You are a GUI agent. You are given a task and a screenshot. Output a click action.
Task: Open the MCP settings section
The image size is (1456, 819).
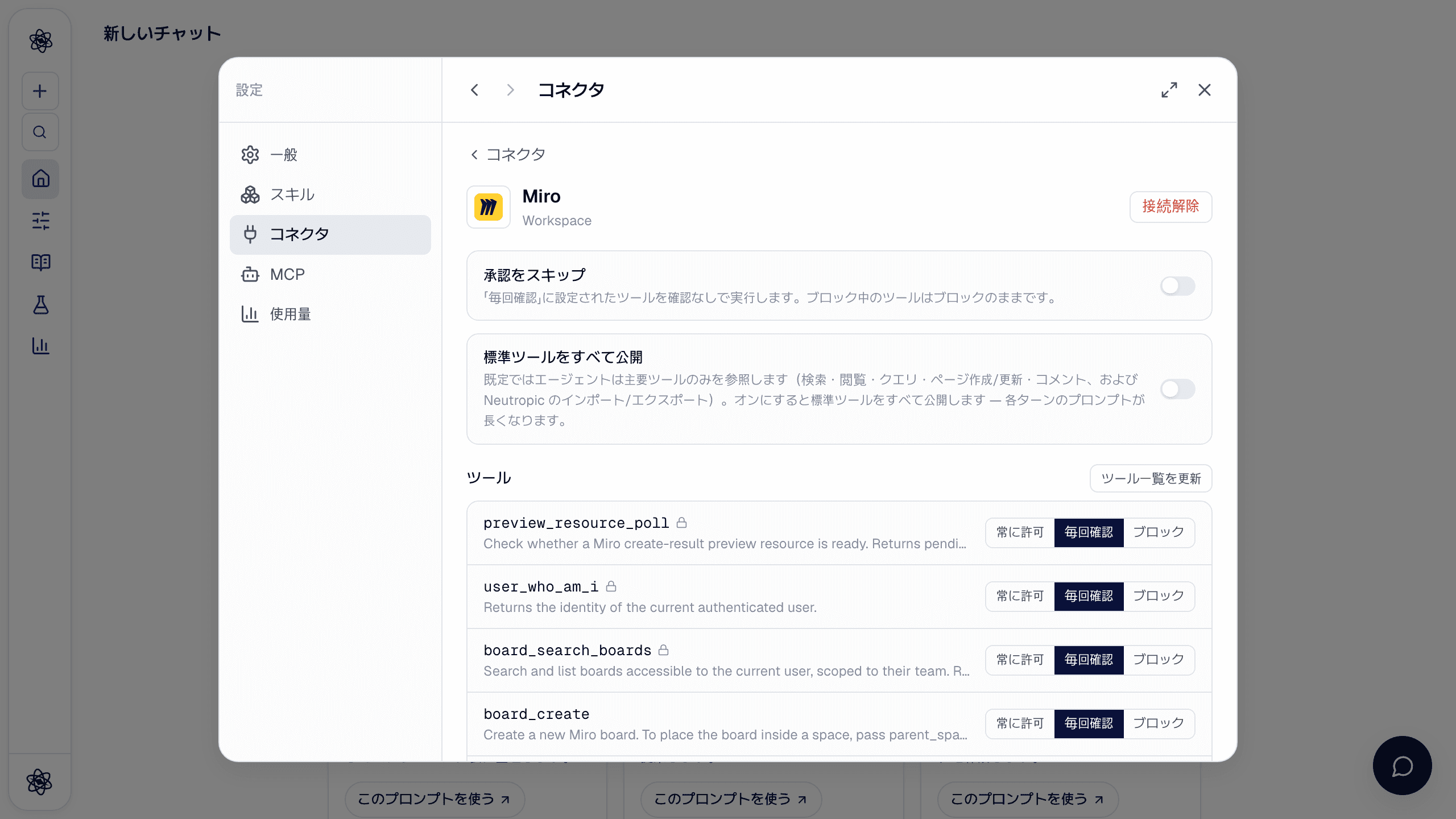[330, 274]
